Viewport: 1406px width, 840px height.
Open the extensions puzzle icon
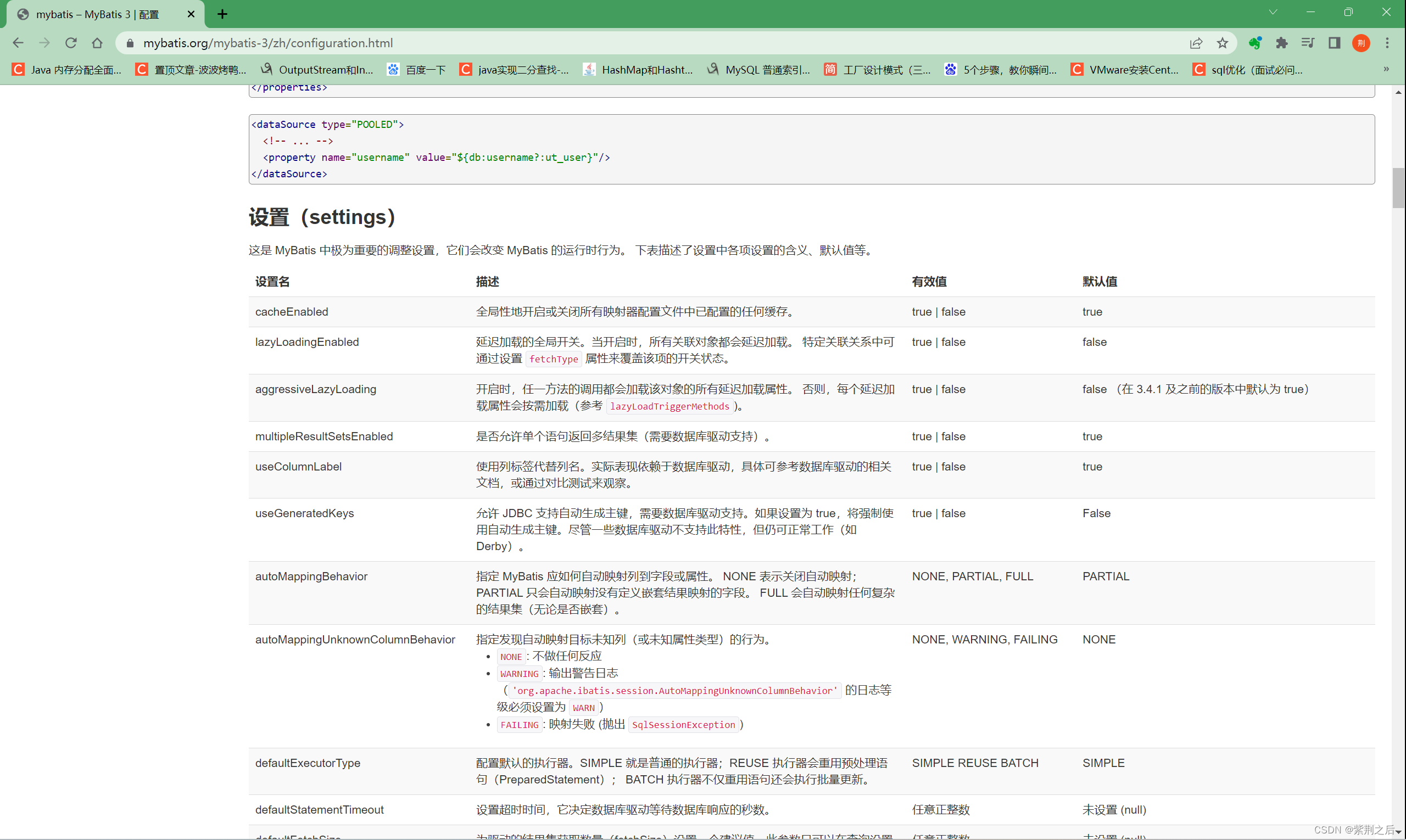[1281, 43]
